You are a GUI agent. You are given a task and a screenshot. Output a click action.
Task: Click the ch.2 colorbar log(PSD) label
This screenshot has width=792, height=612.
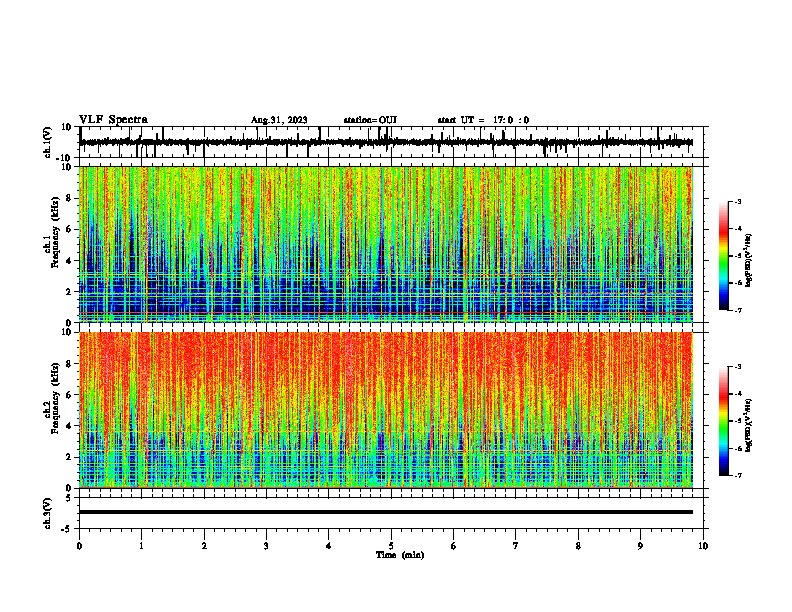(749, 425)
